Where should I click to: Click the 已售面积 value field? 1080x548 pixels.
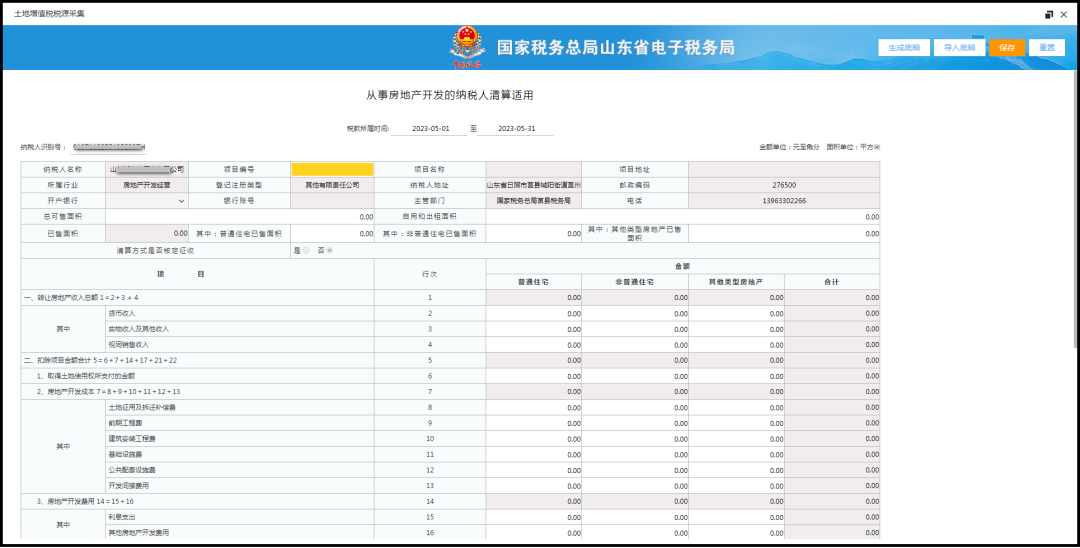pos(147,233)
